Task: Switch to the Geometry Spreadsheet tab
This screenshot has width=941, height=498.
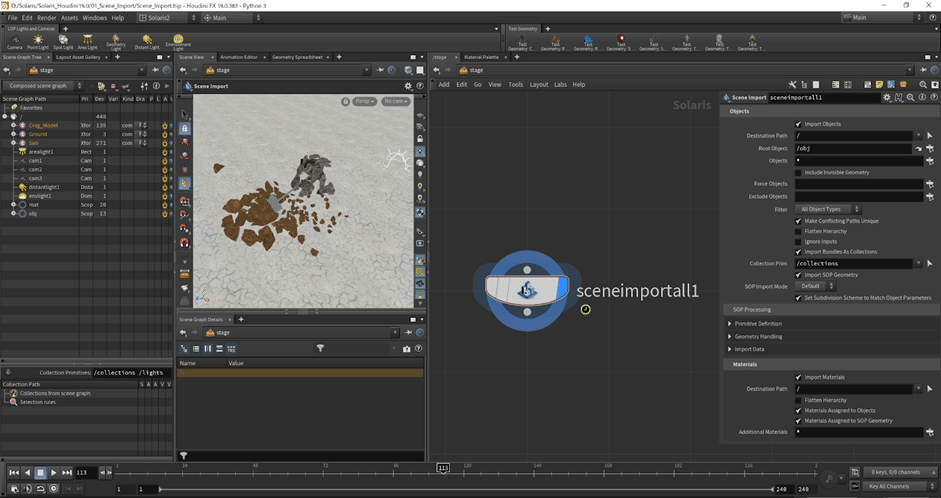Action: tap(296, 57)
